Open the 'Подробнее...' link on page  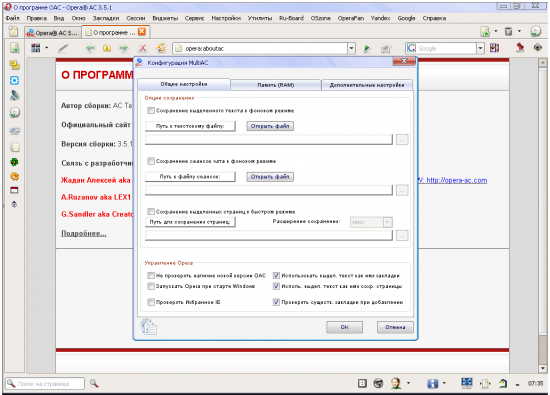84,233
